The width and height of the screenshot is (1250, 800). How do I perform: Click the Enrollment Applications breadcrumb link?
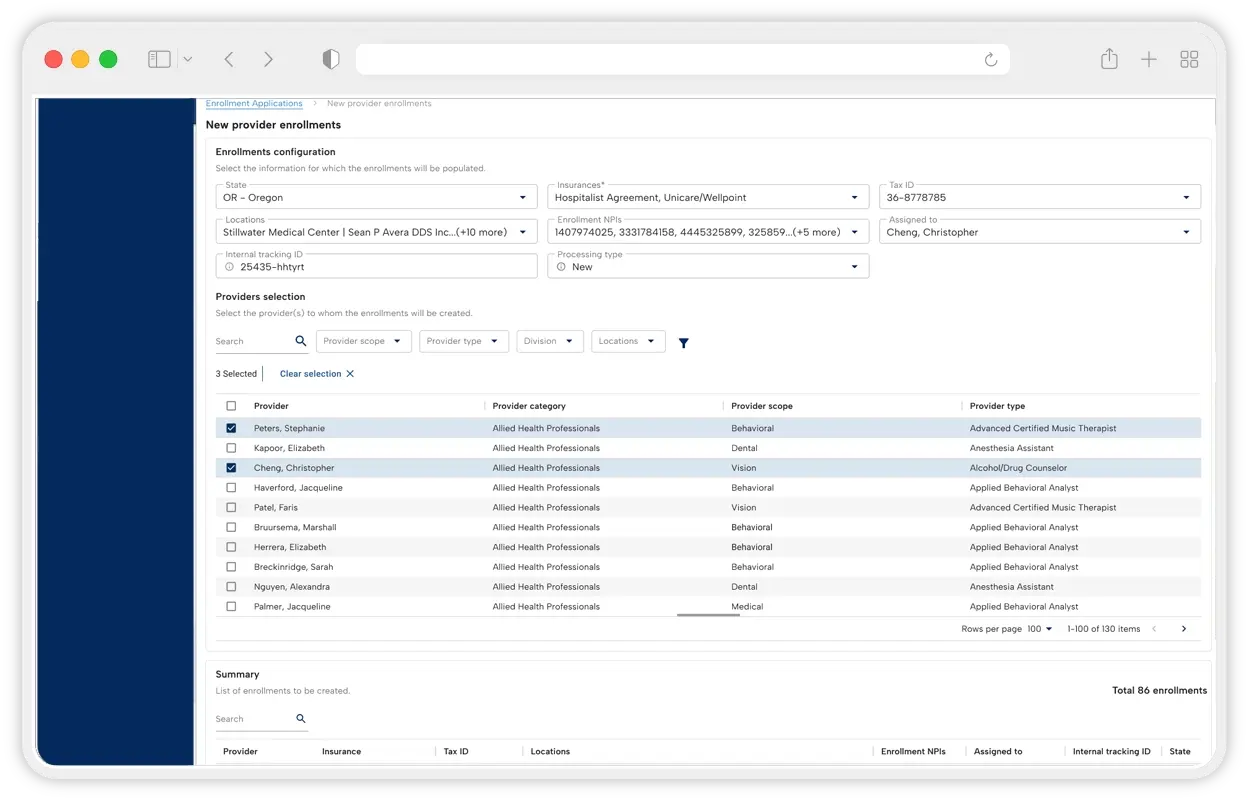(254, 104)
